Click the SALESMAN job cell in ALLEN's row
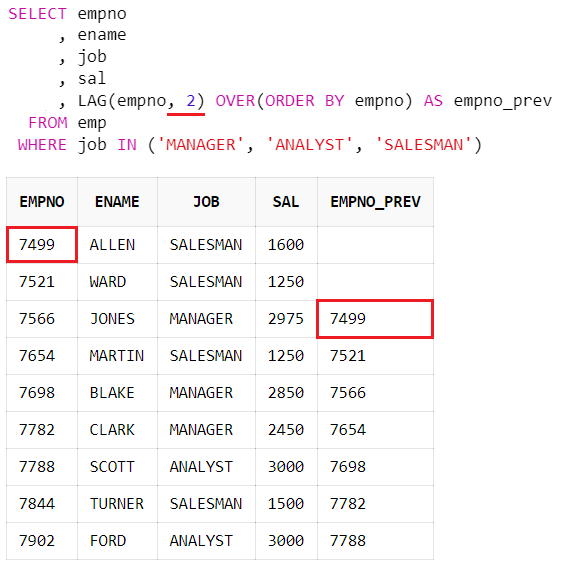This screenshot has width=564, height=566. 206,245
